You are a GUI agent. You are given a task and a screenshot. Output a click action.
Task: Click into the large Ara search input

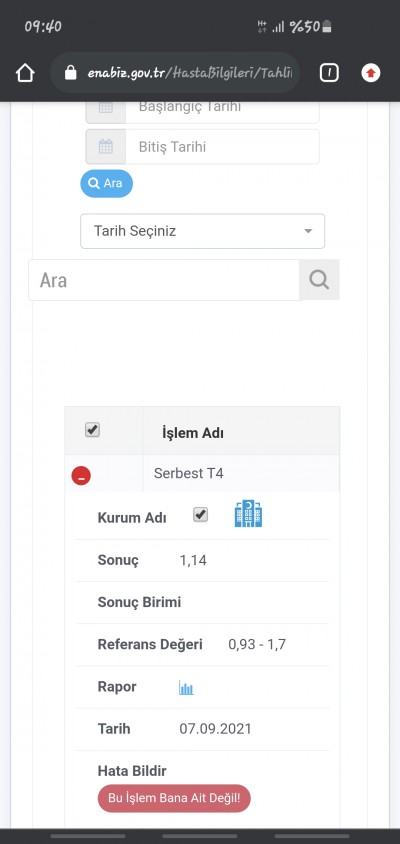pos(164,280)
